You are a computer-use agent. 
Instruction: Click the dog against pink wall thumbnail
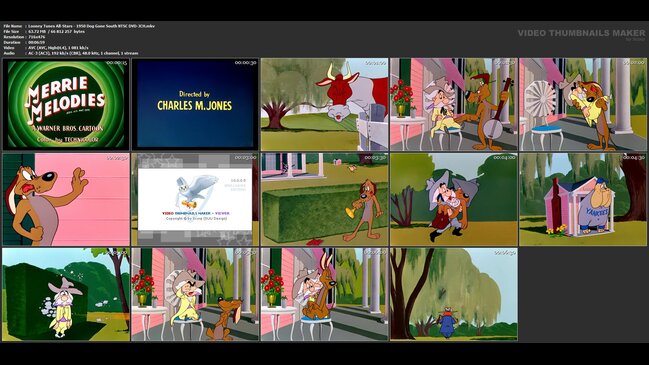click(x=66, y=199)
